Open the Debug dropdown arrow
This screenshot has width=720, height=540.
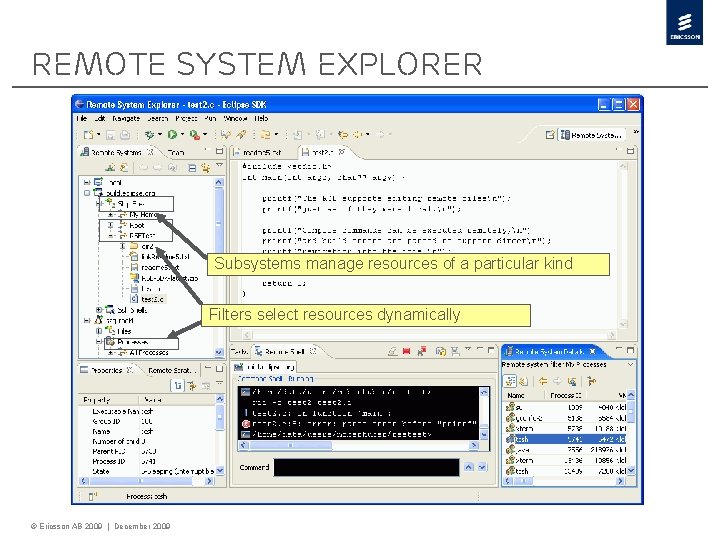[160, 135]
